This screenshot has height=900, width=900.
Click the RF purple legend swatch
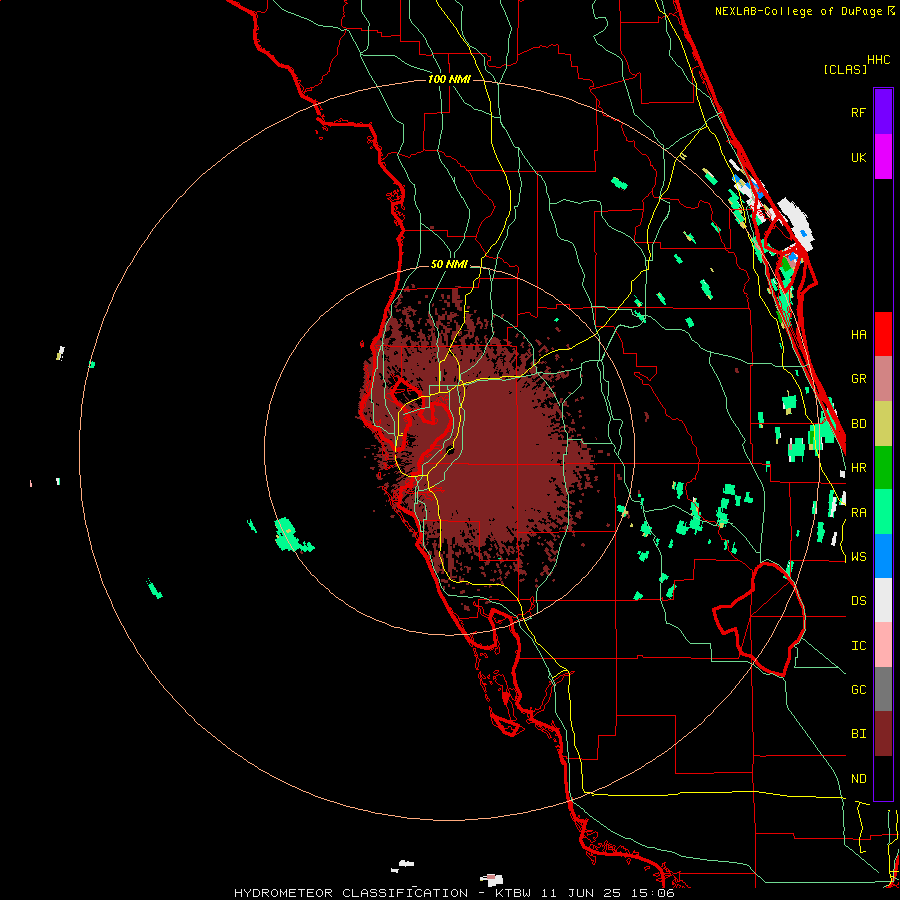click(x=883, y=112)
